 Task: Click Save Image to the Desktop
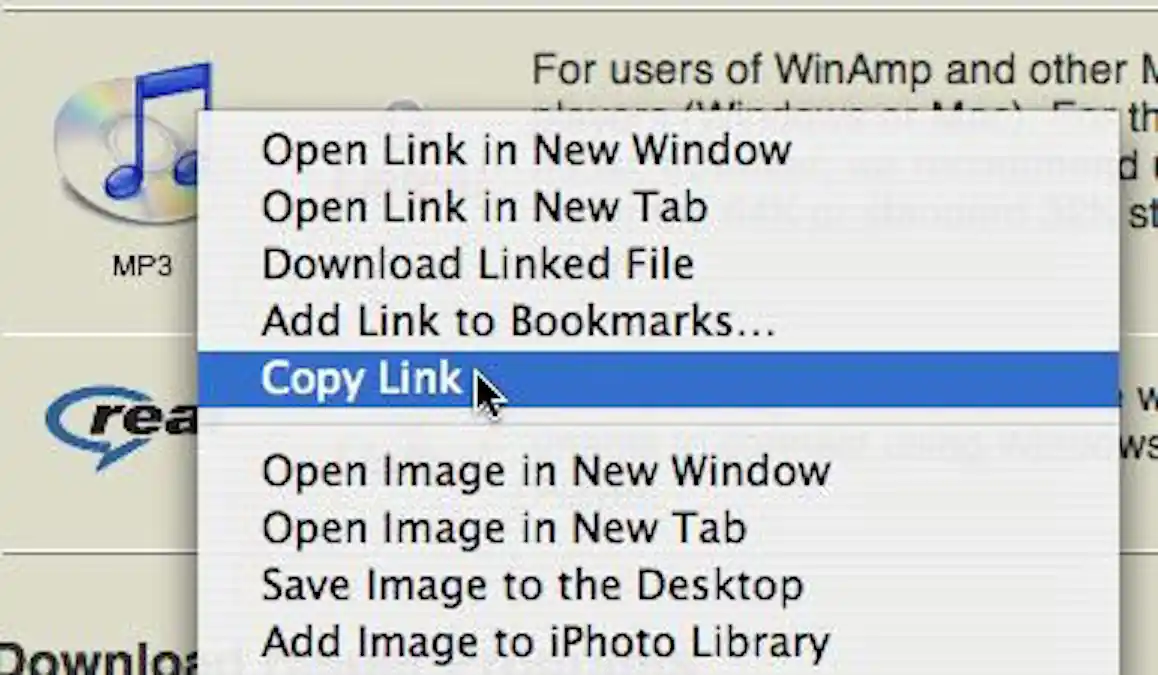532,585
